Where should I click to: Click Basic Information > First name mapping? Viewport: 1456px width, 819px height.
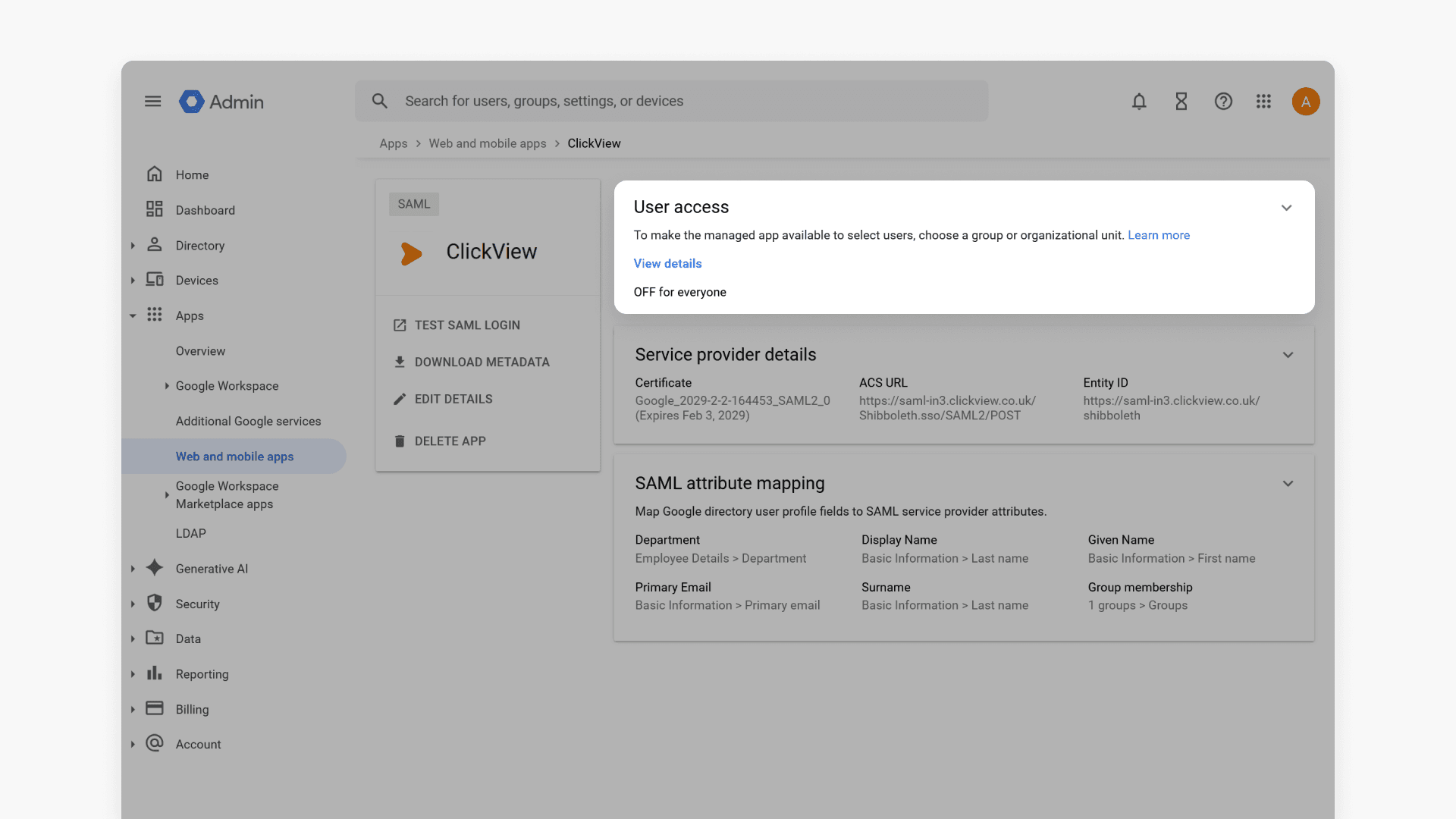coord(1171,559)
